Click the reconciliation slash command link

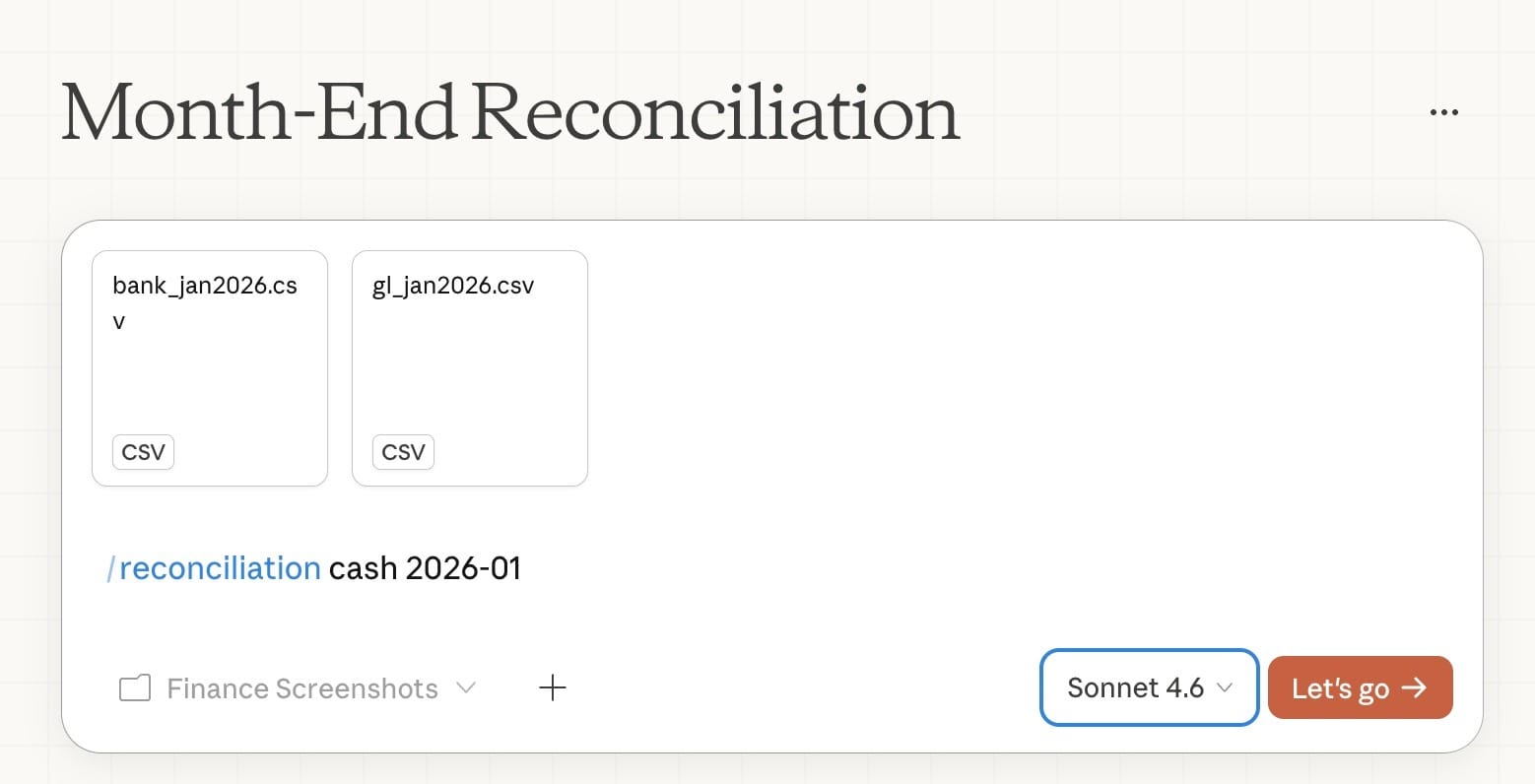tap(220, 567)
